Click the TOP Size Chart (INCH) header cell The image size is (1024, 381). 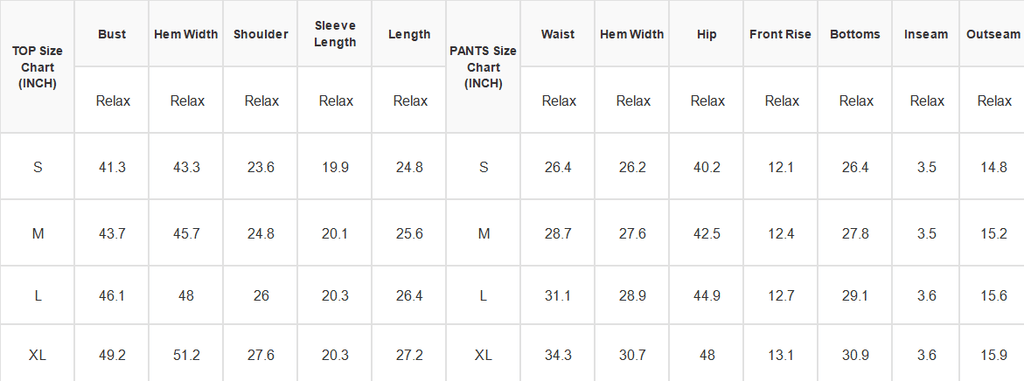[x=37, y=67]
